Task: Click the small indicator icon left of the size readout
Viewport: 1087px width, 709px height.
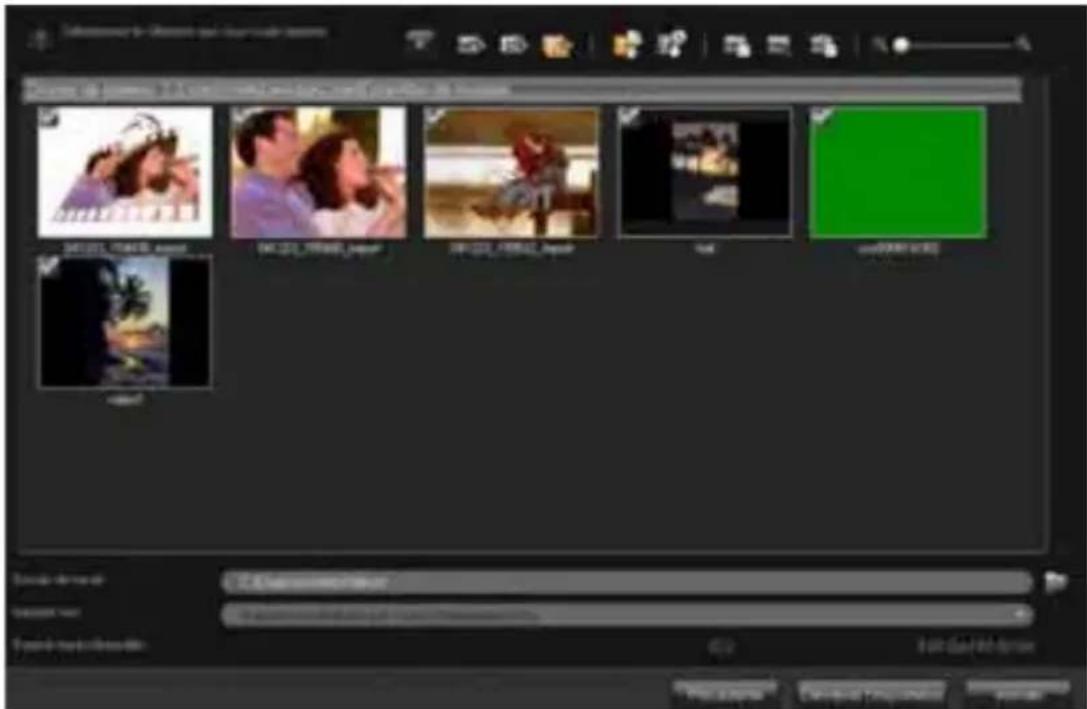Action: click(x=721, y=647)
